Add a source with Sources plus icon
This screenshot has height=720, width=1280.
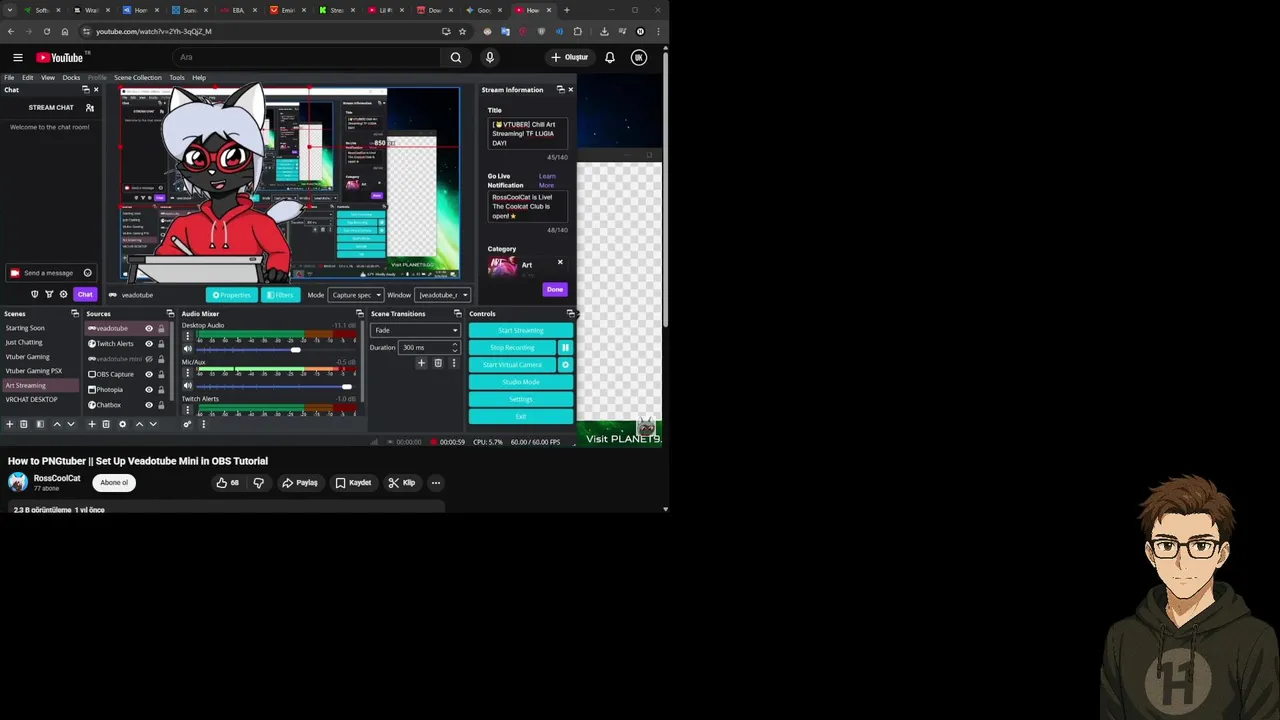coord(91,424)
